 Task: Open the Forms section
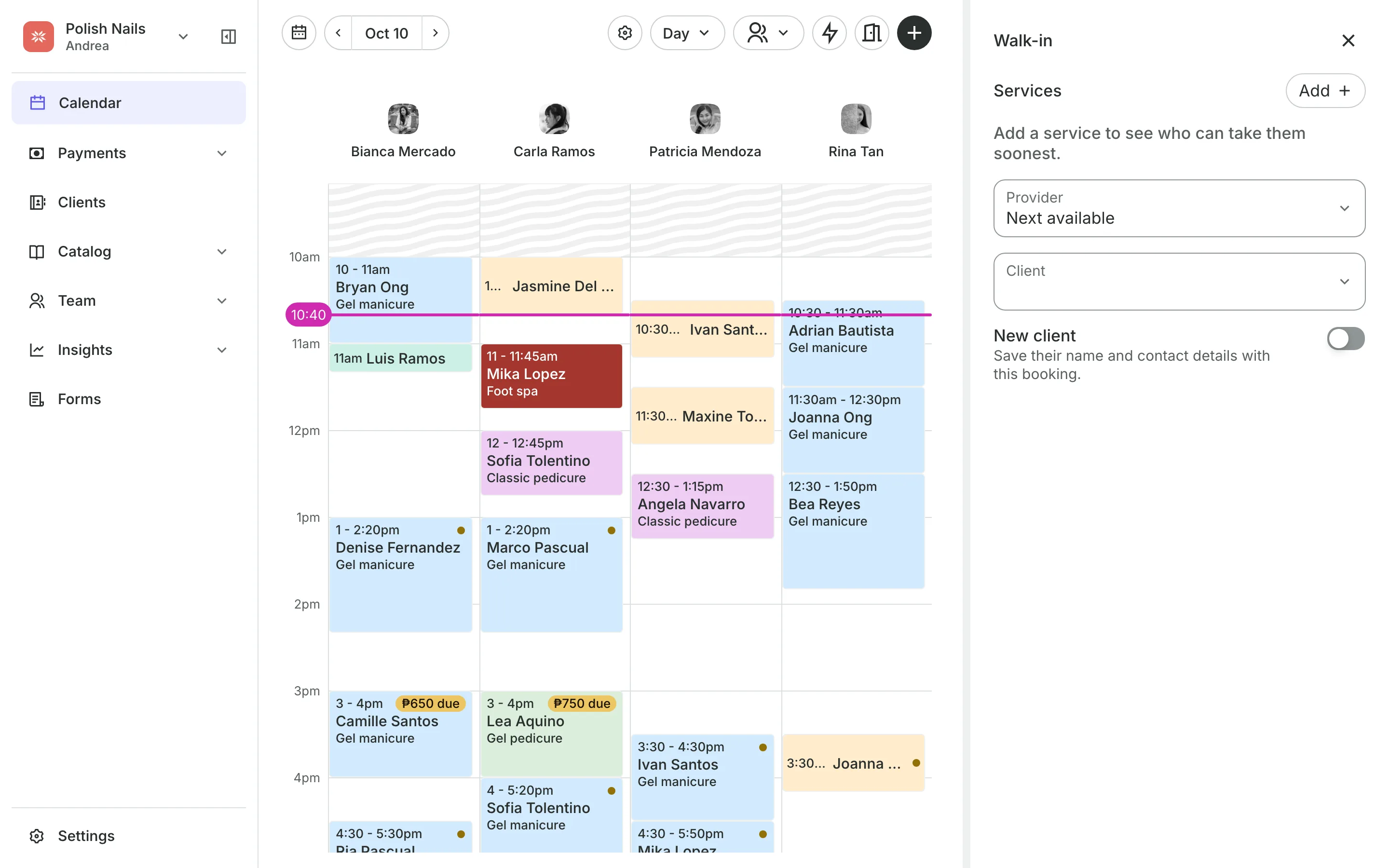pyautogui.click(x=129, y=399)
